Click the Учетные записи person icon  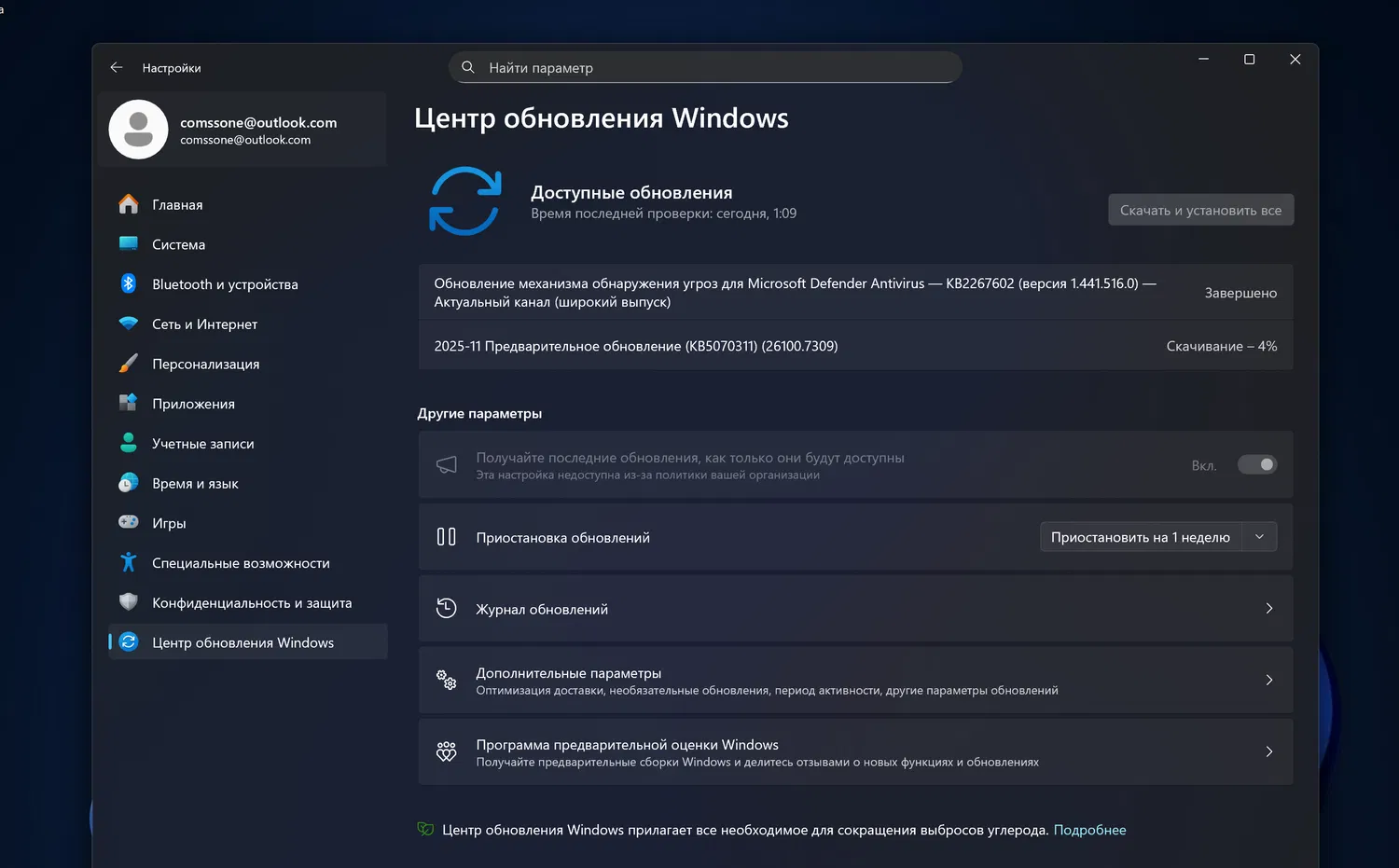coord(129,443)
